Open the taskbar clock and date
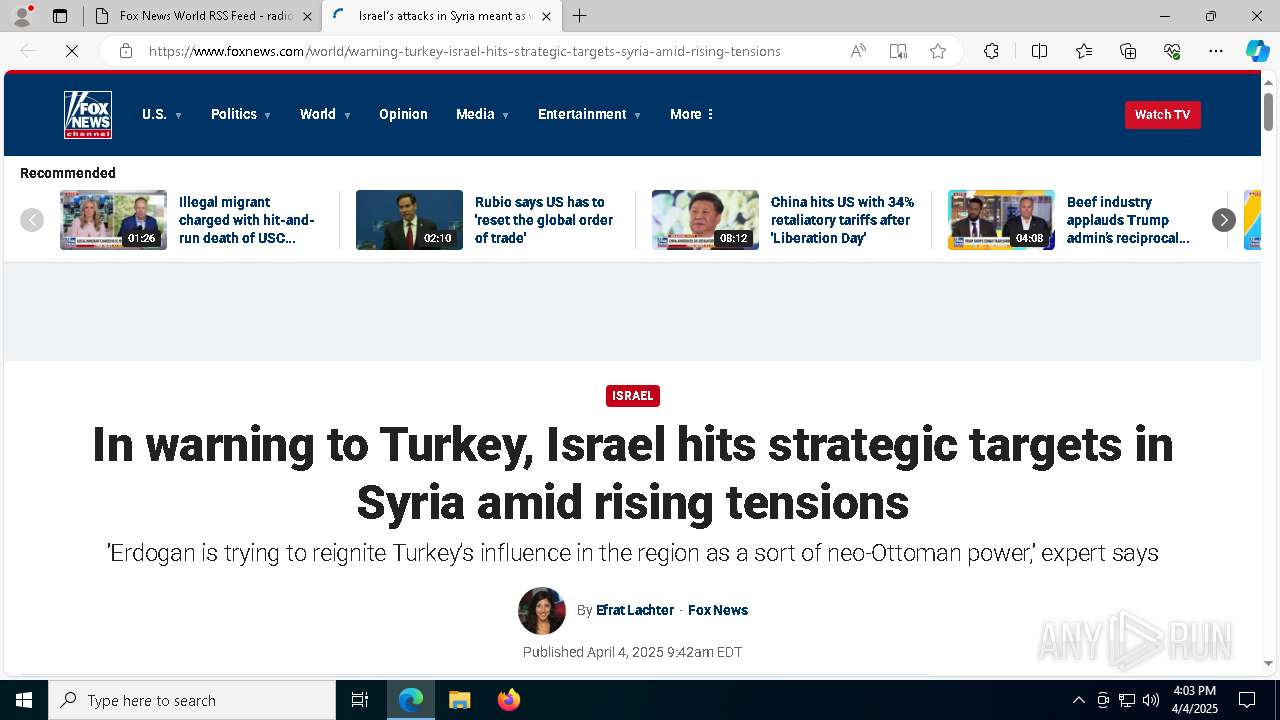1280x720 pixels. click(1195, 700)
